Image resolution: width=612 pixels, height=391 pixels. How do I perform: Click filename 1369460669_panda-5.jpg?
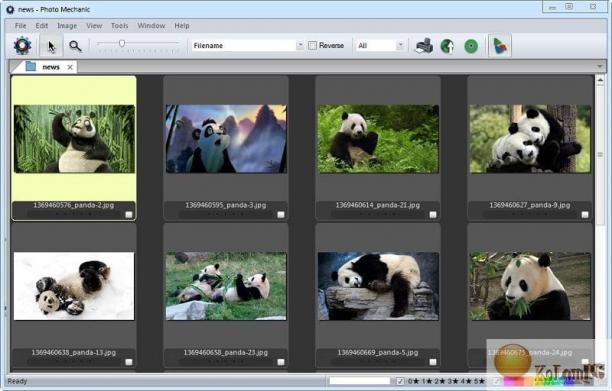tap(378, 352)
